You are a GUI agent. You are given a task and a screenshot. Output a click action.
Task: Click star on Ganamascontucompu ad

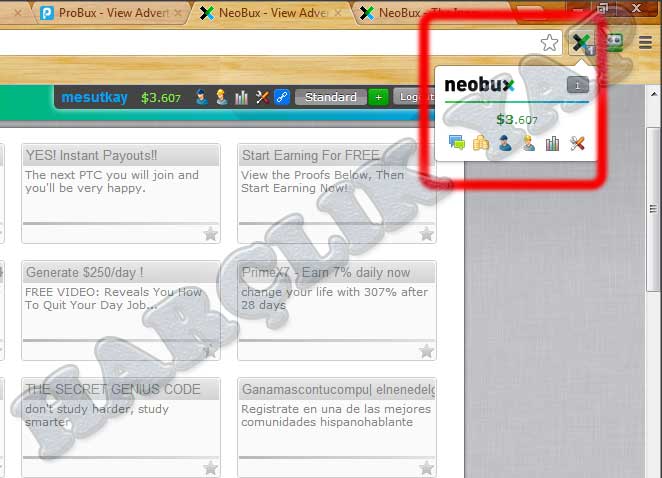pos(426,467)
